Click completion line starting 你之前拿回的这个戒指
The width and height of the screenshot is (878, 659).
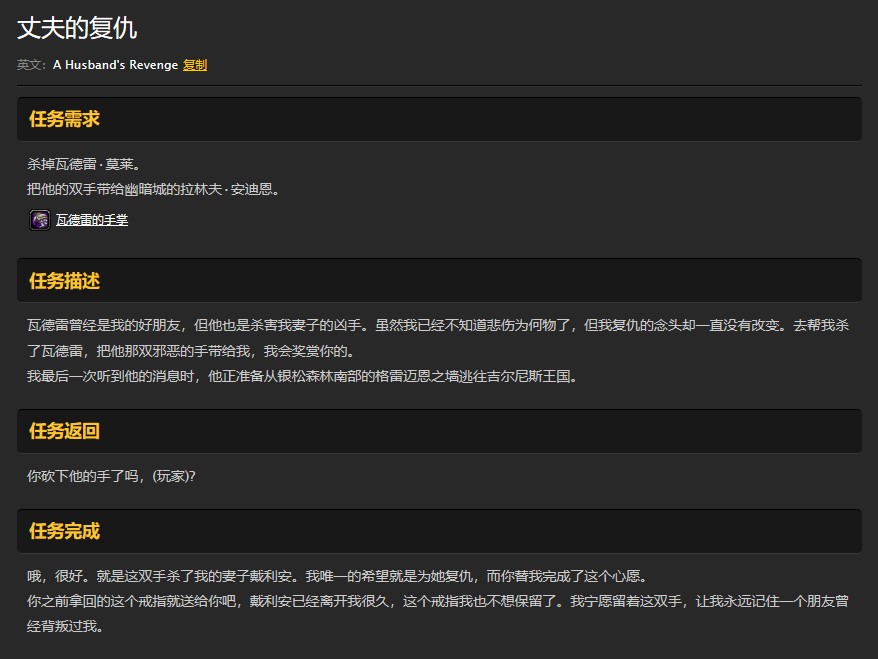point(438,602)
